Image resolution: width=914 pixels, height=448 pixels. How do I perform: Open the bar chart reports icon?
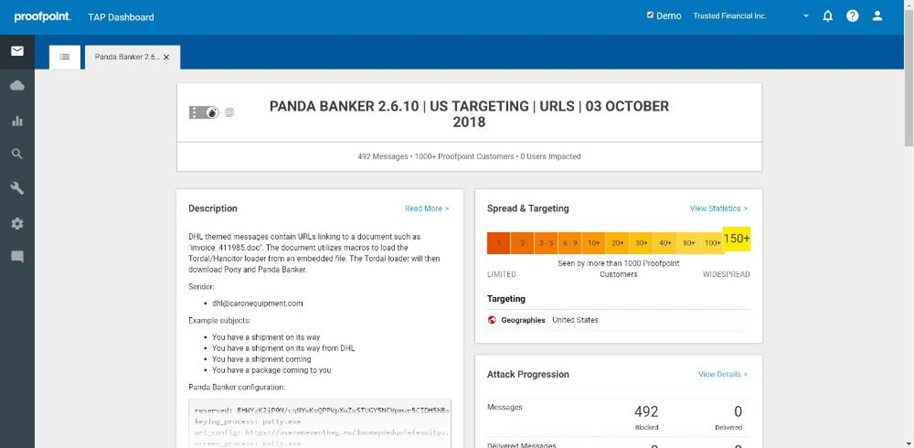[x=17, y=121]
